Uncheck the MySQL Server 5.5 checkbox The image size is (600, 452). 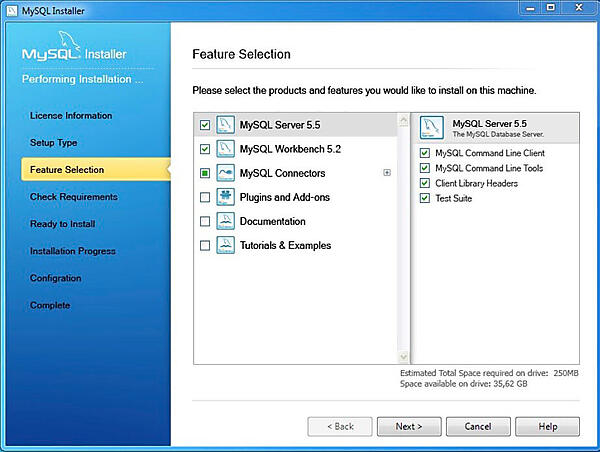coord(205,125)
